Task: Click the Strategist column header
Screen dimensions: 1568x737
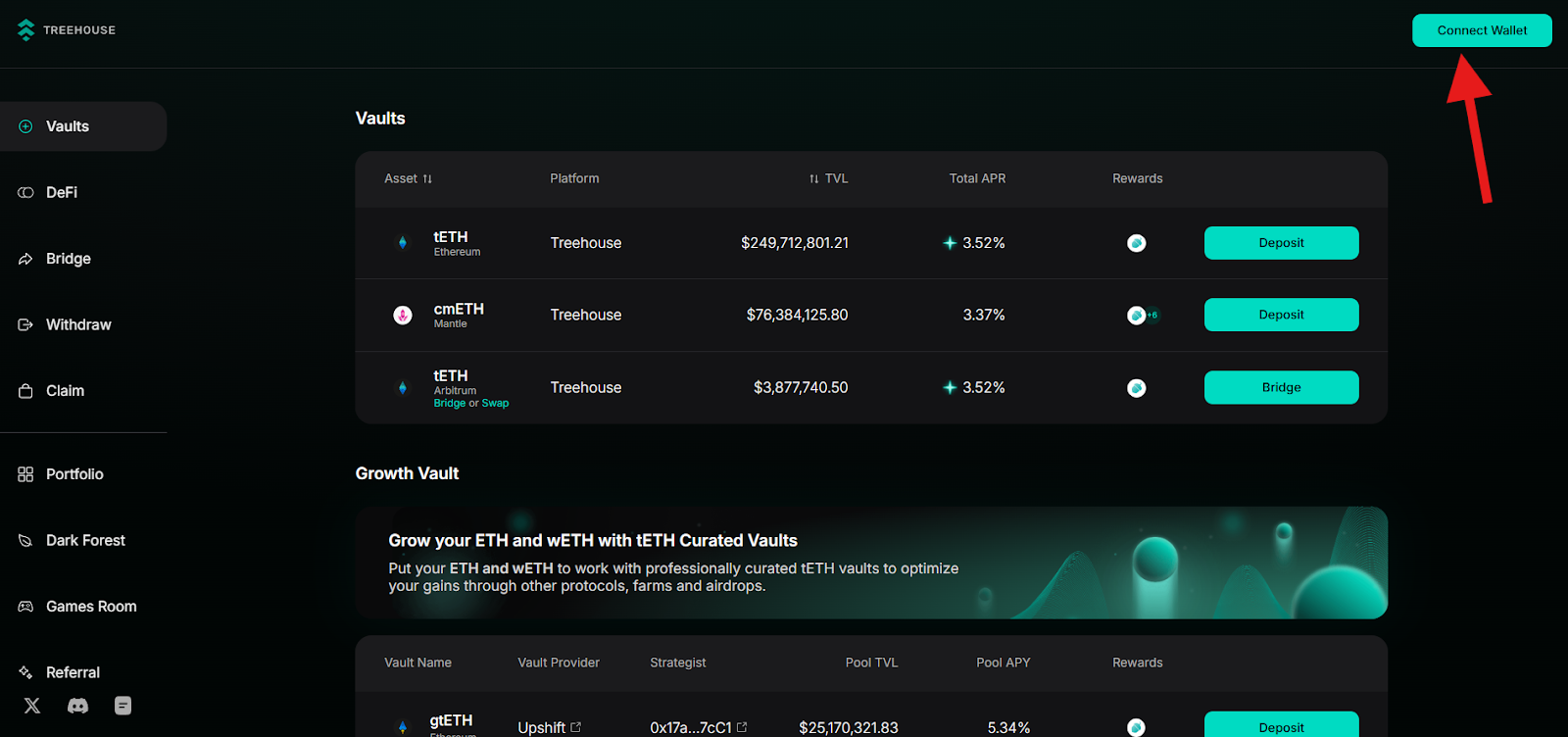Action: (x=678, y=663)
